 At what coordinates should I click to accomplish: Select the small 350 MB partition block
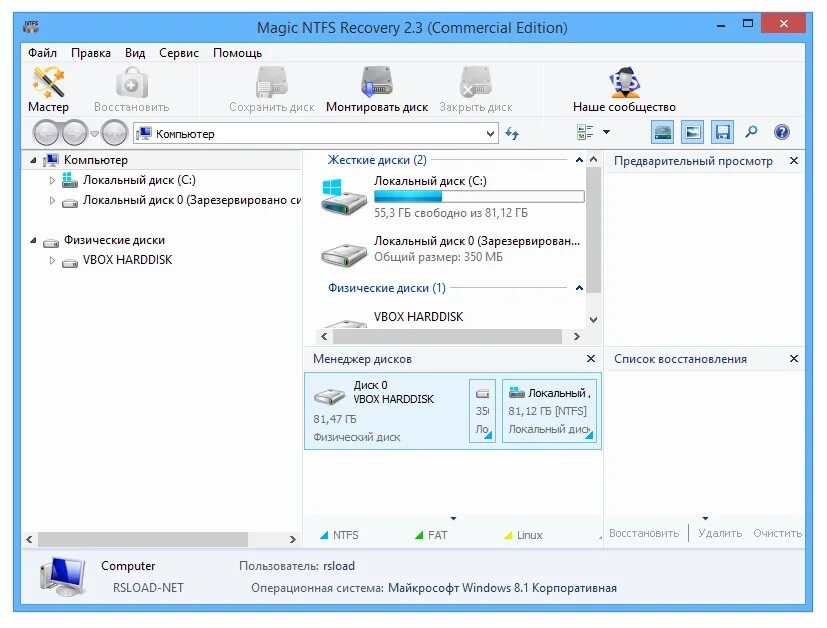(482, 411)
